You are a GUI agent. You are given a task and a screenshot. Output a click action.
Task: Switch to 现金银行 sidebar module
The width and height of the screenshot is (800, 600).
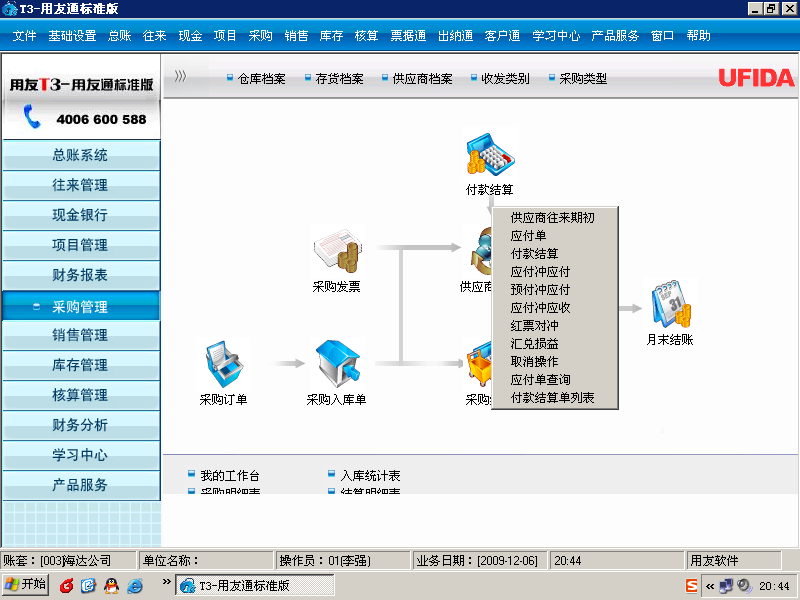pos(81,215)
